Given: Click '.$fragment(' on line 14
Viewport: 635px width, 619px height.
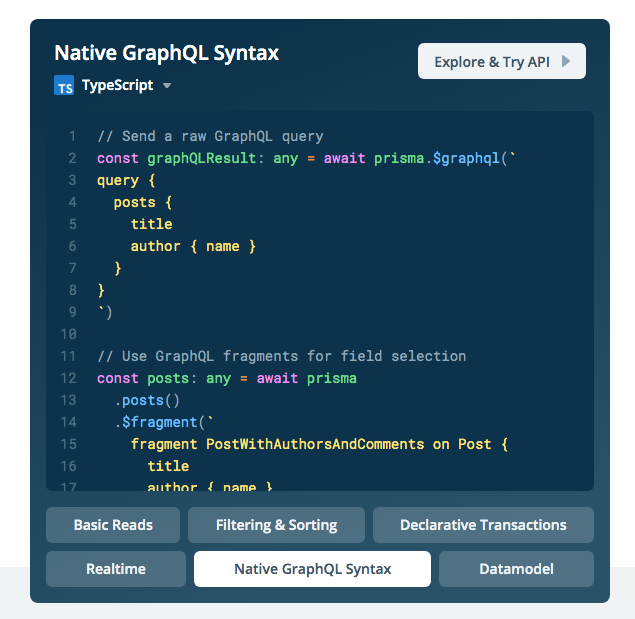Looking at the screenshot, I should click(x=163, y=423).
